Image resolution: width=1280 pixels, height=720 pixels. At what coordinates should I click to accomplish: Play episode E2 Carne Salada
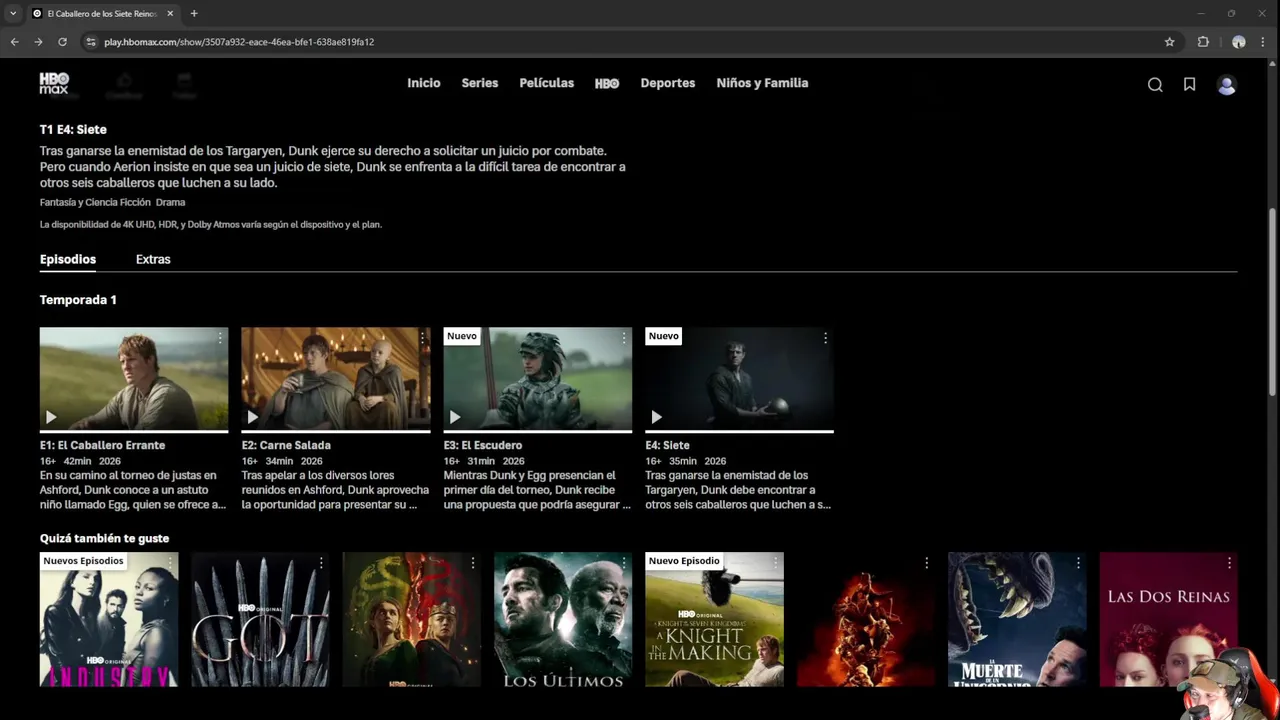(x=253, y=417)
